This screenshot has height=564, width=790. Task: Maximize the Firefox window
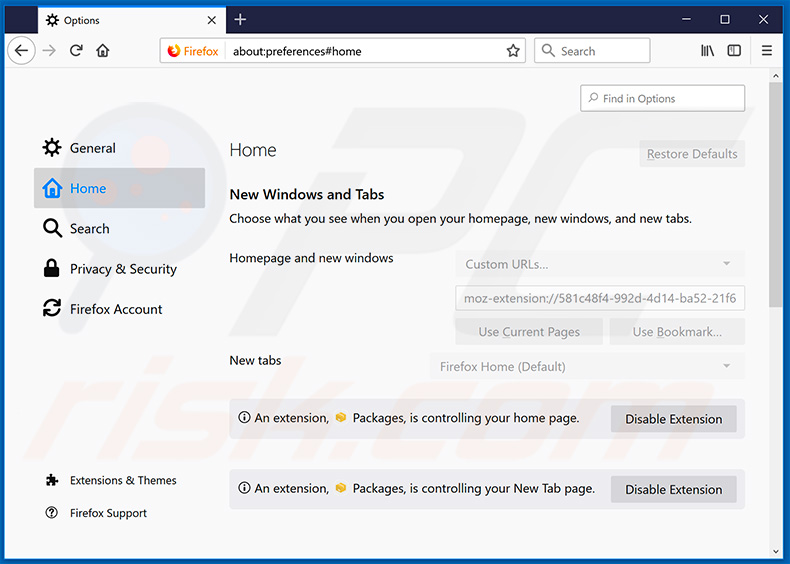(725, 20)
